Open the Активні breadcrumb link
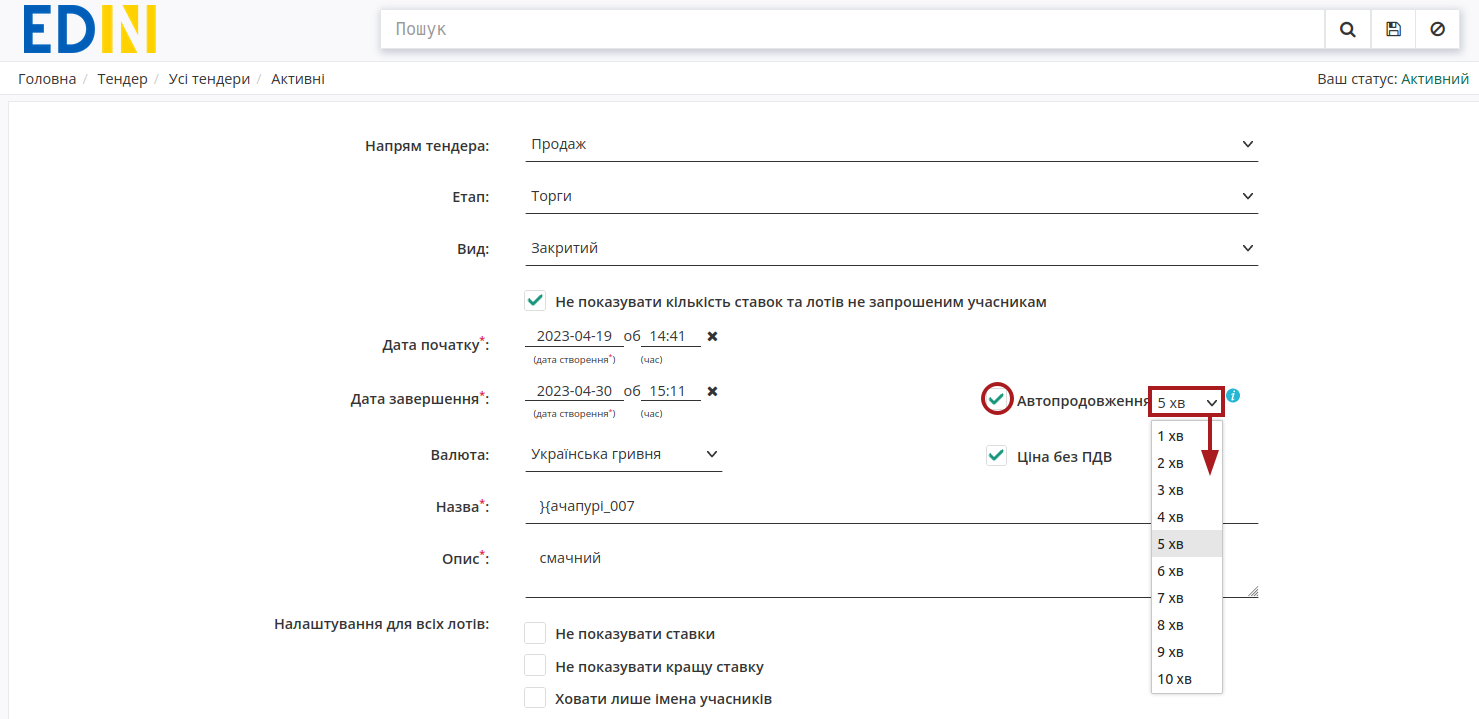1479x719 pixels. pyautogui.click(x=298, y=79)
